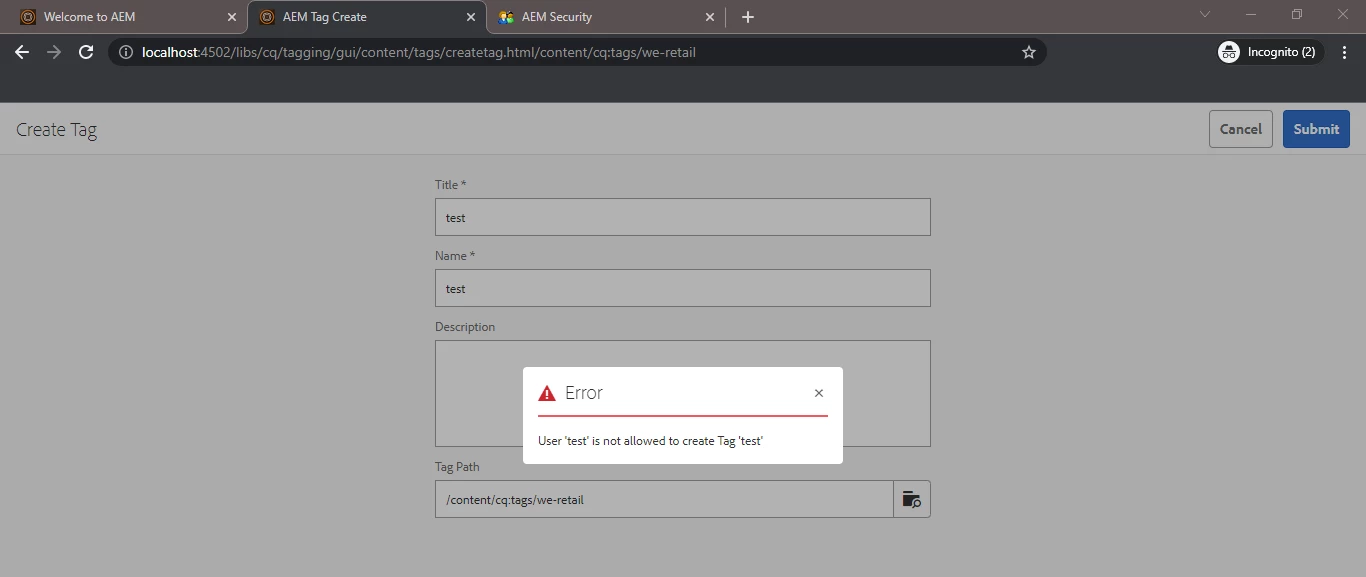Close the Welcome to AEM tab
Image resolution: width=1366 pixels, height=577 pixels.
(x=232, y=17)
